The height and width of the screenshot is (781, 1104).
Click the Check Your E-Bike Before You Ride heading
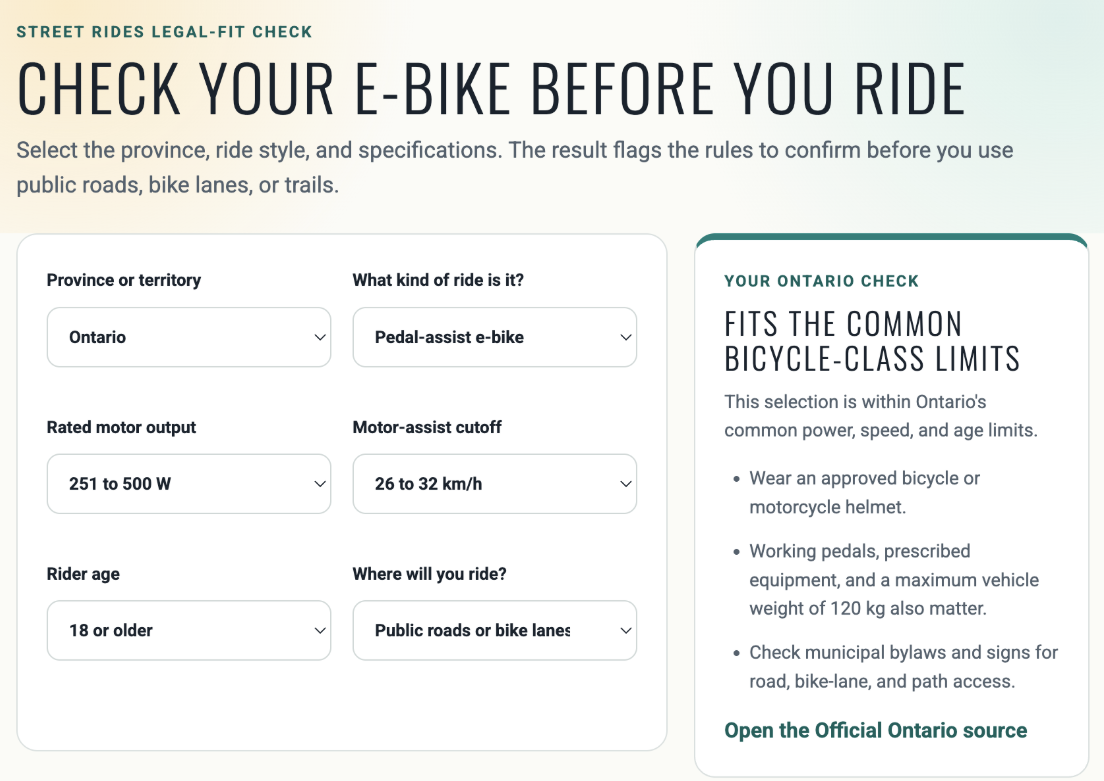click(x=491, y=89)
